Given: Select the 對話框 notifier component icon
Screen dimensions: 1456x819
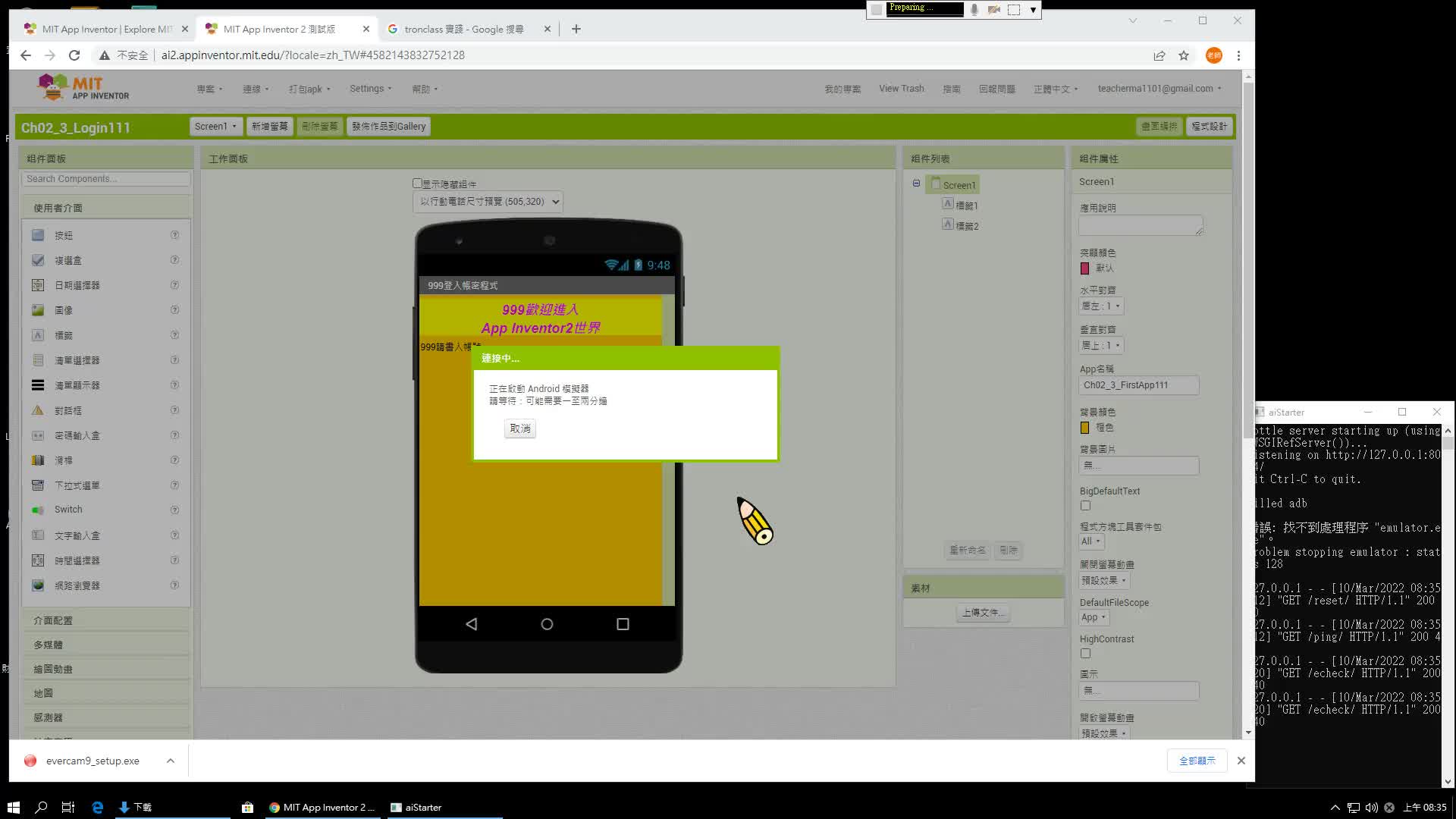Looking at the screenshot, I should click(38, 410).
